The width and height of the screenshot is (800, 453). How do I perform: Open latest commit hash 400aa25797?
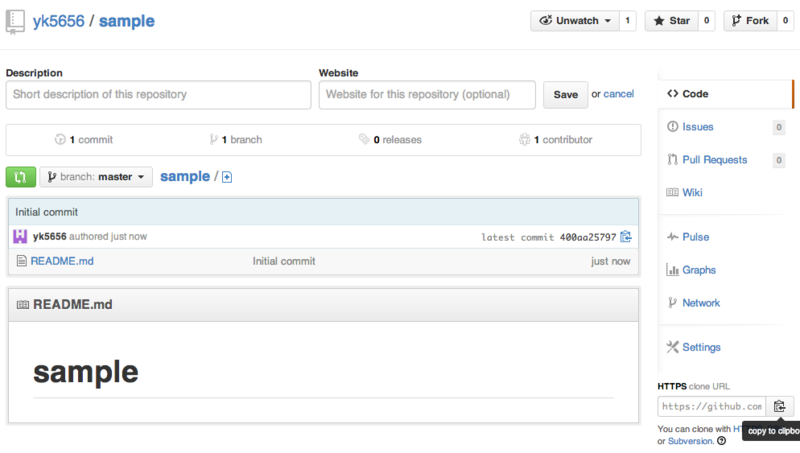(x=588, y=237)
